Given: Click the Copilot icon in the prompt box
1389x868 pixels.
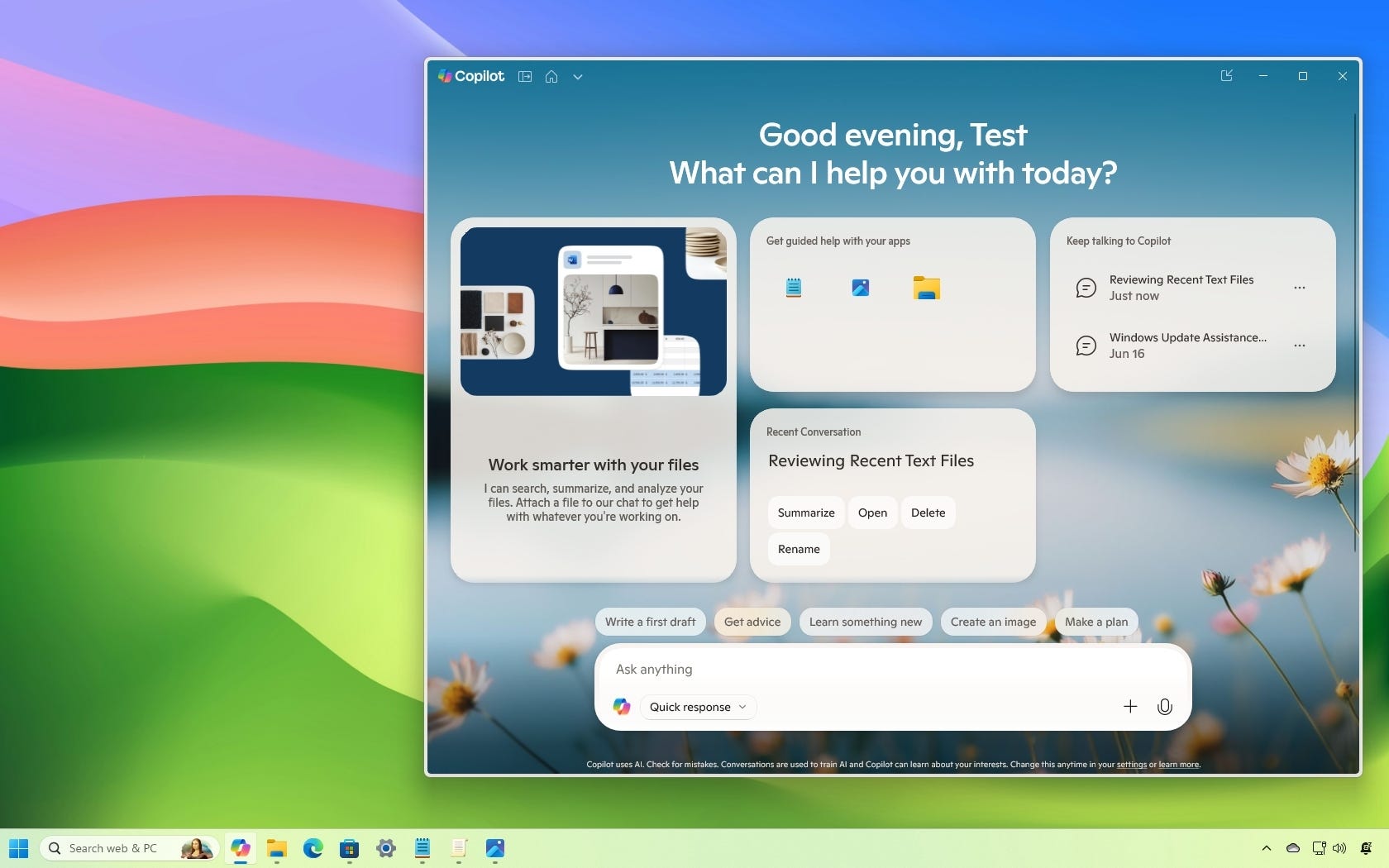Looking at the screenshot, I should click(622, 707).
